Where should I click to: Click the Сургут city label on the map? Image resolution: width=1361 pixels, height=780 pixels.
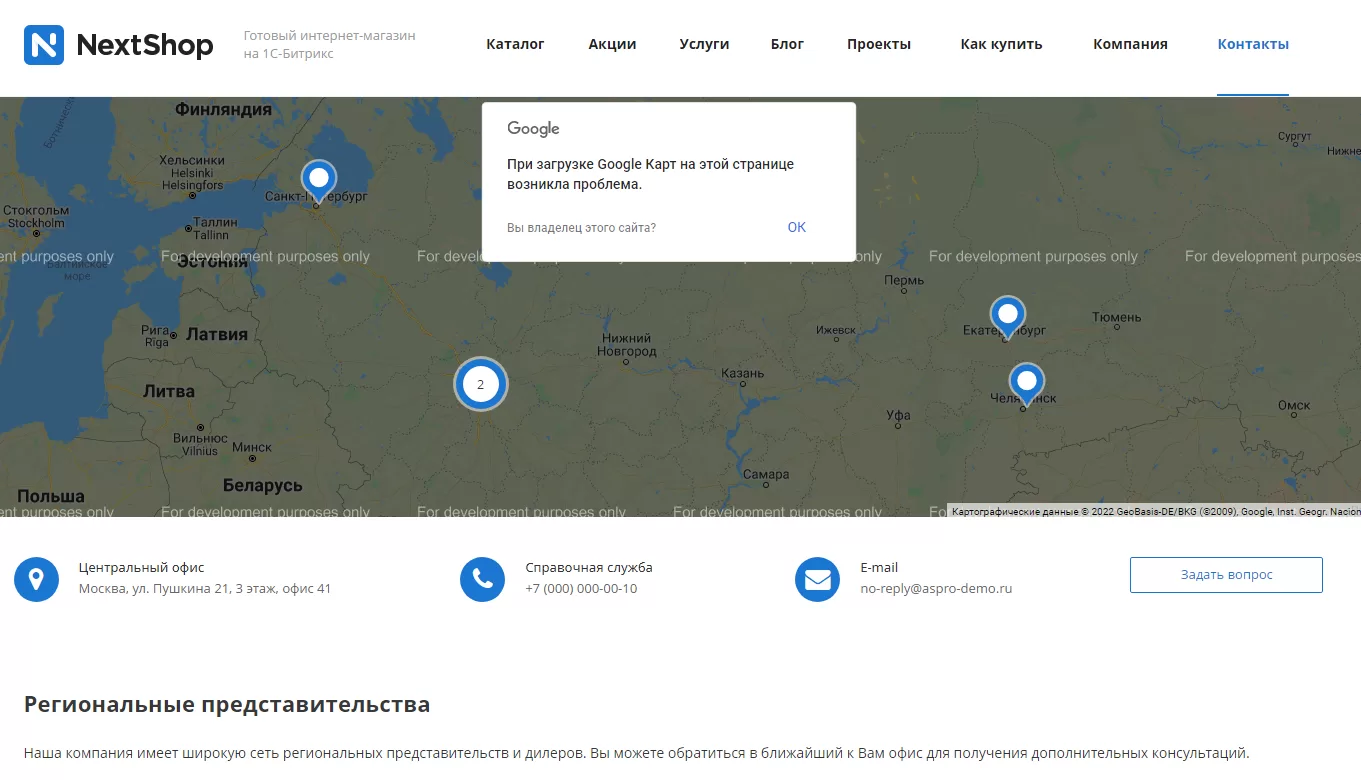pos(1294,136)
